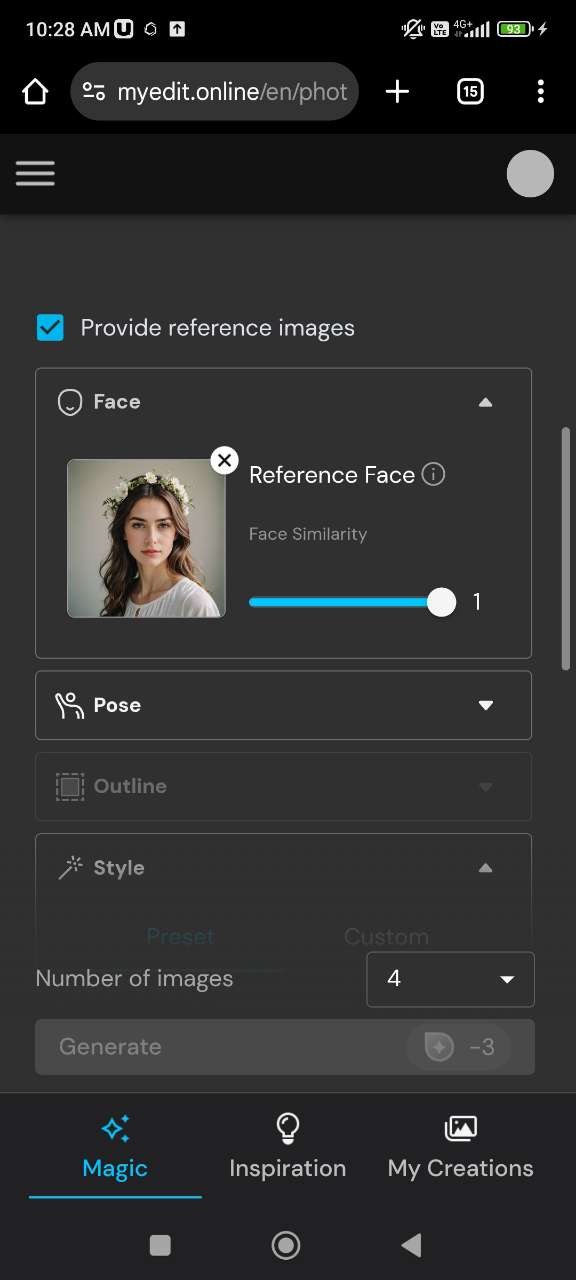Click the credits coin icon on Generate
The height and width of the screenshot is (1280, 576).
coord(440,1046)
